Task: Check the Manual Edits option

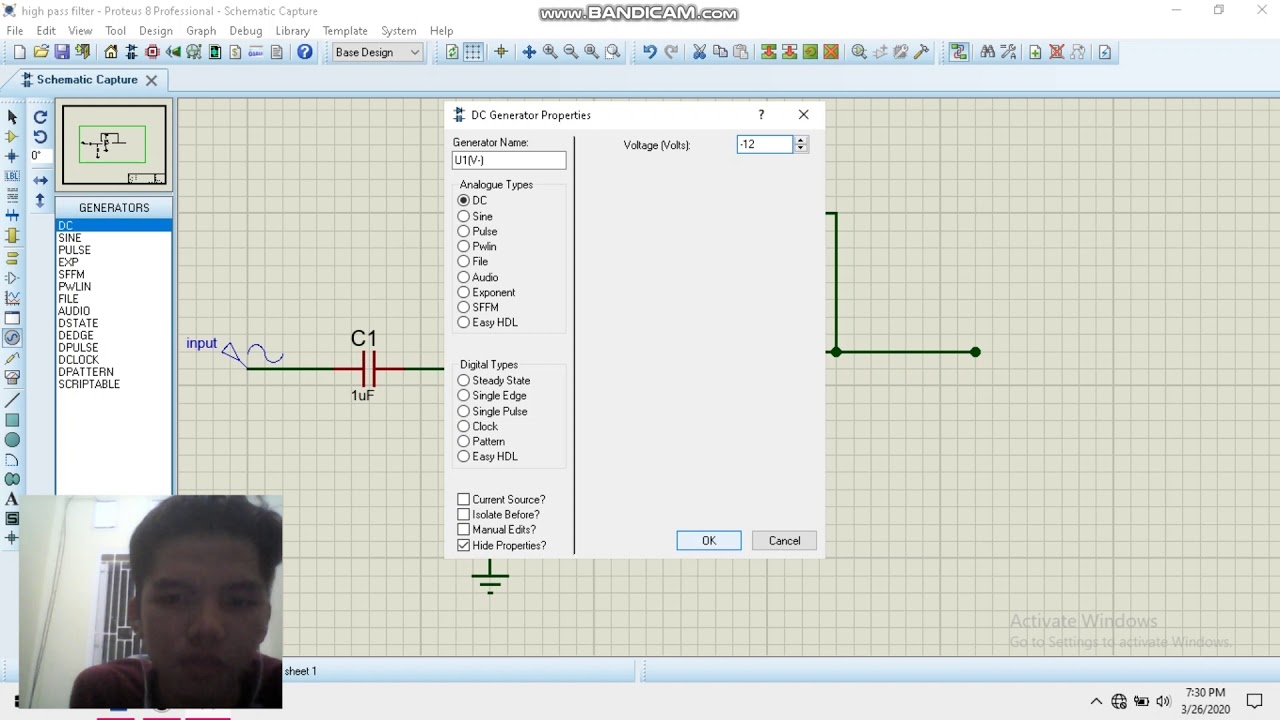Action: click(x=464, y=529)
